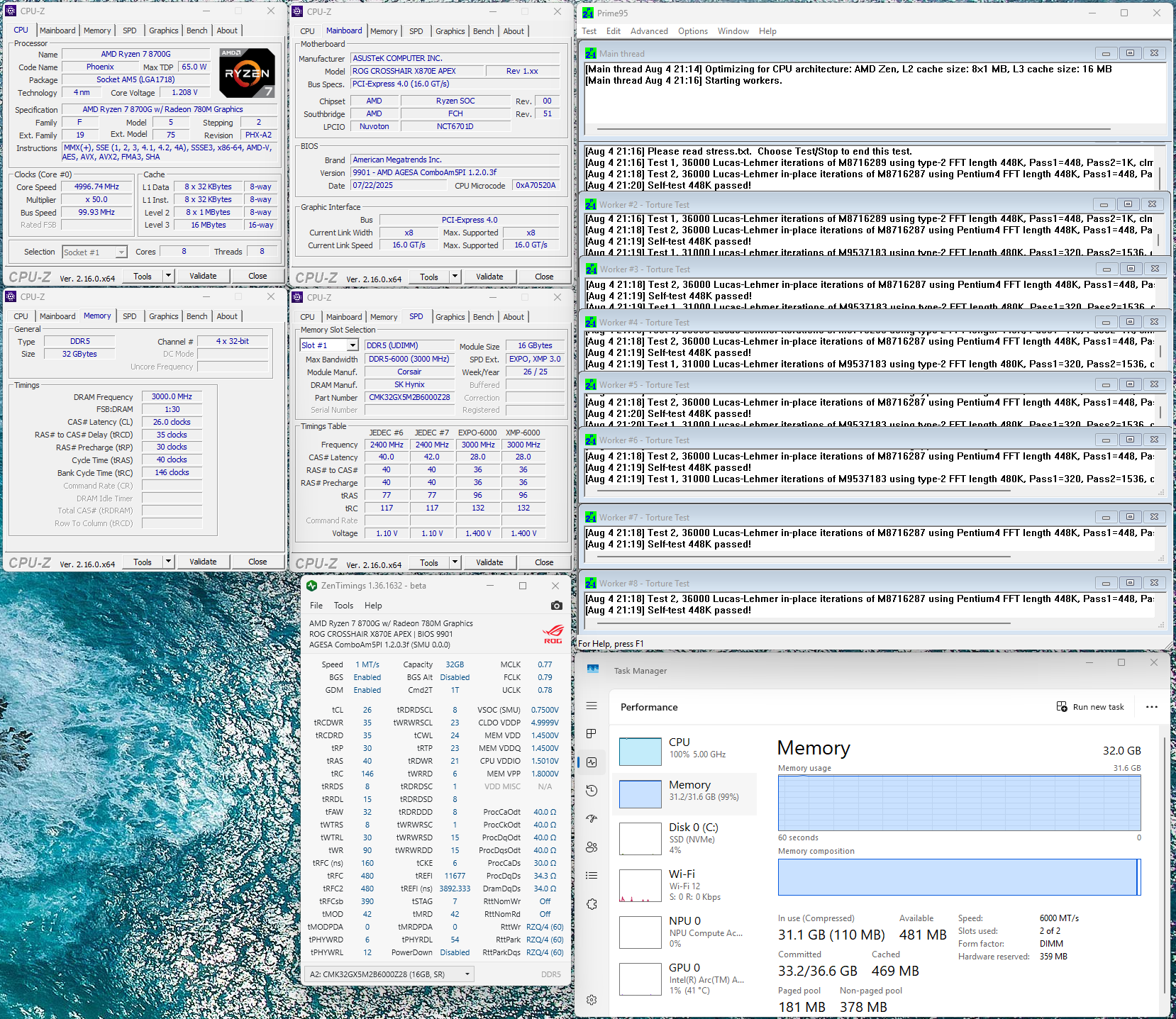This screenshot has height=1019, width=1176.
Task: Click the Memory usage graph in Task Manager
Action: click(x=959, y=803)
